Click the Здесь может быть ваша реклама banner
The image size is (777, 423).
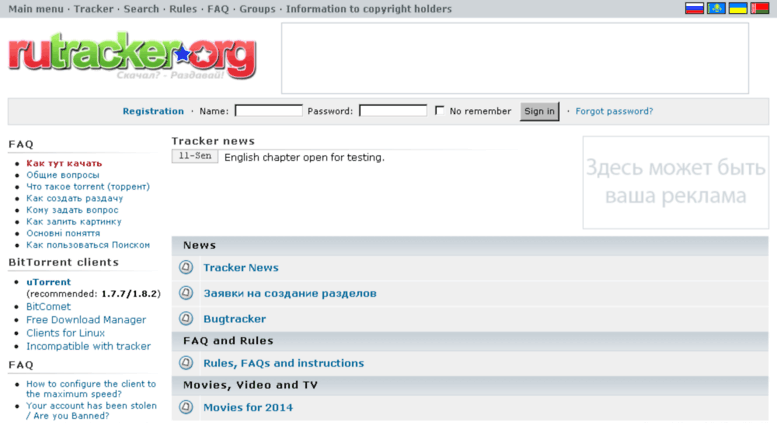[676, 182]
